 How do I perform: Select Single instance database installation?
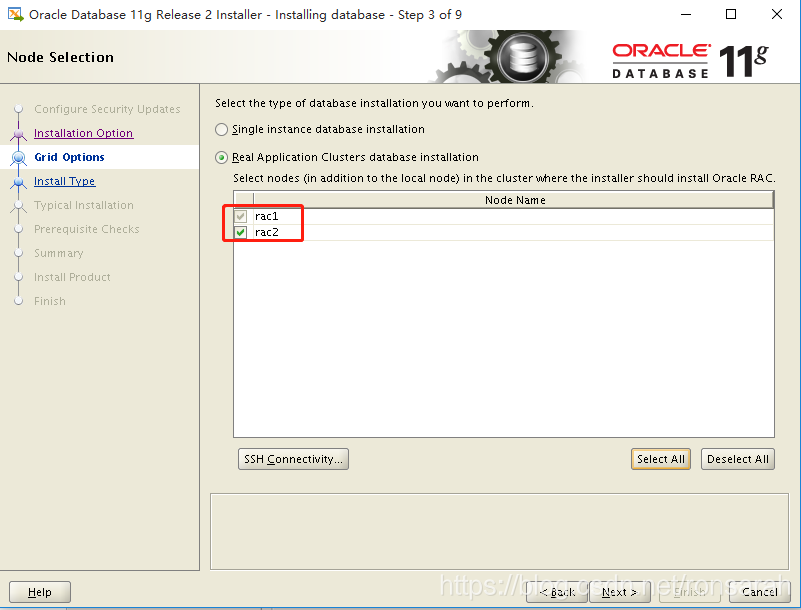point(219,129)
